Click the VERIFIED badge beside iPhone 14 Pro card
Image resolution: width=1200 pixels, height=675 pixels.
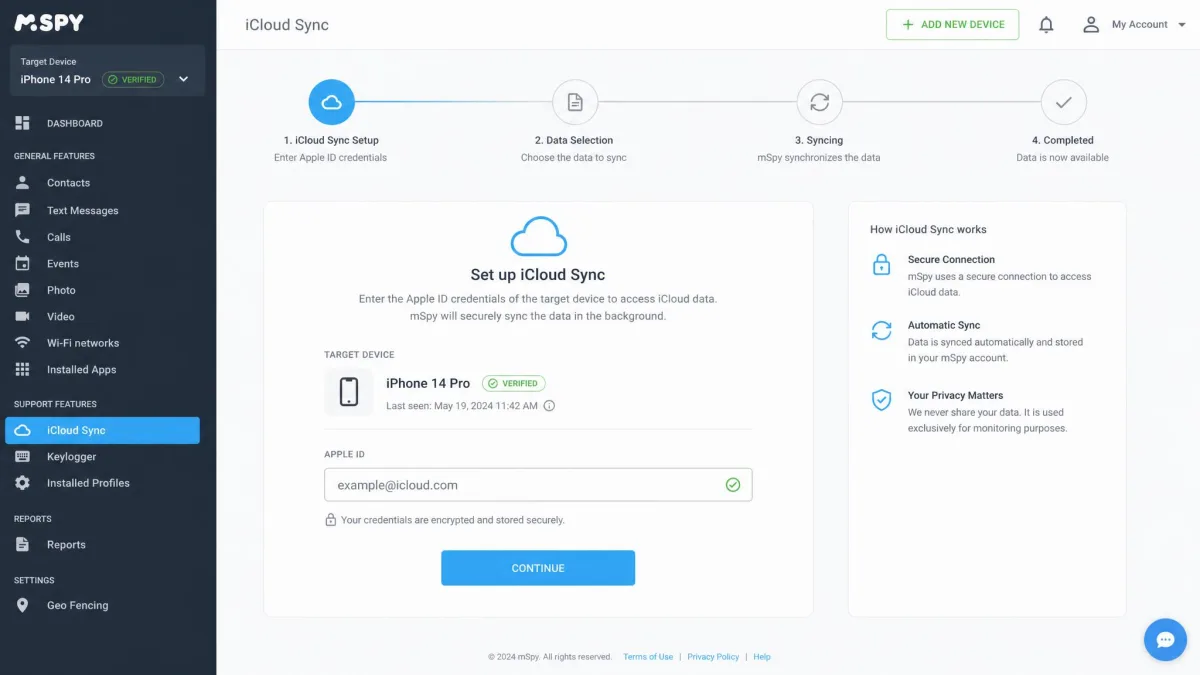[513, 383]
